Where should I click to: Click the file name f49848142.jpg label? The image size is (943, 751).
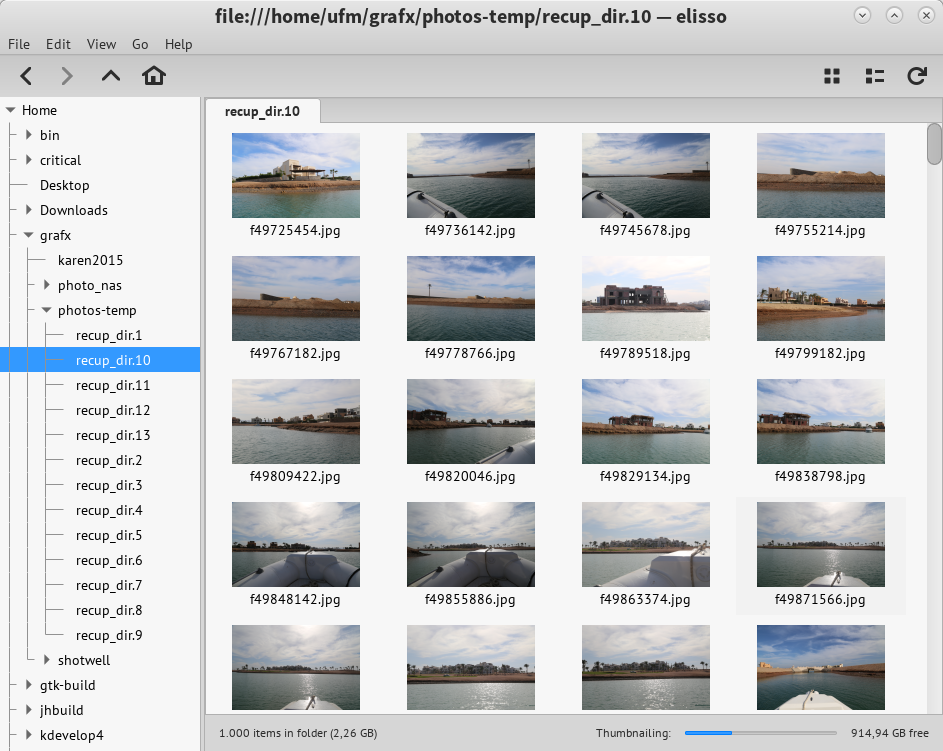point(295,599)
